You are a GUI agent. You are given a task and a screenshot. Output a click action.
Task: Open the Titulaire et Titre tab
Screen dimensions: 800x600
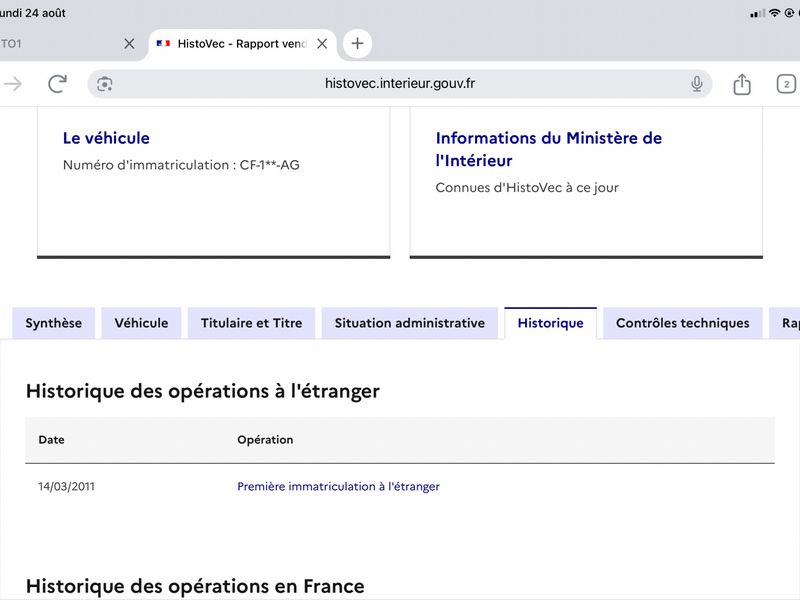click(x=252, y=323)
